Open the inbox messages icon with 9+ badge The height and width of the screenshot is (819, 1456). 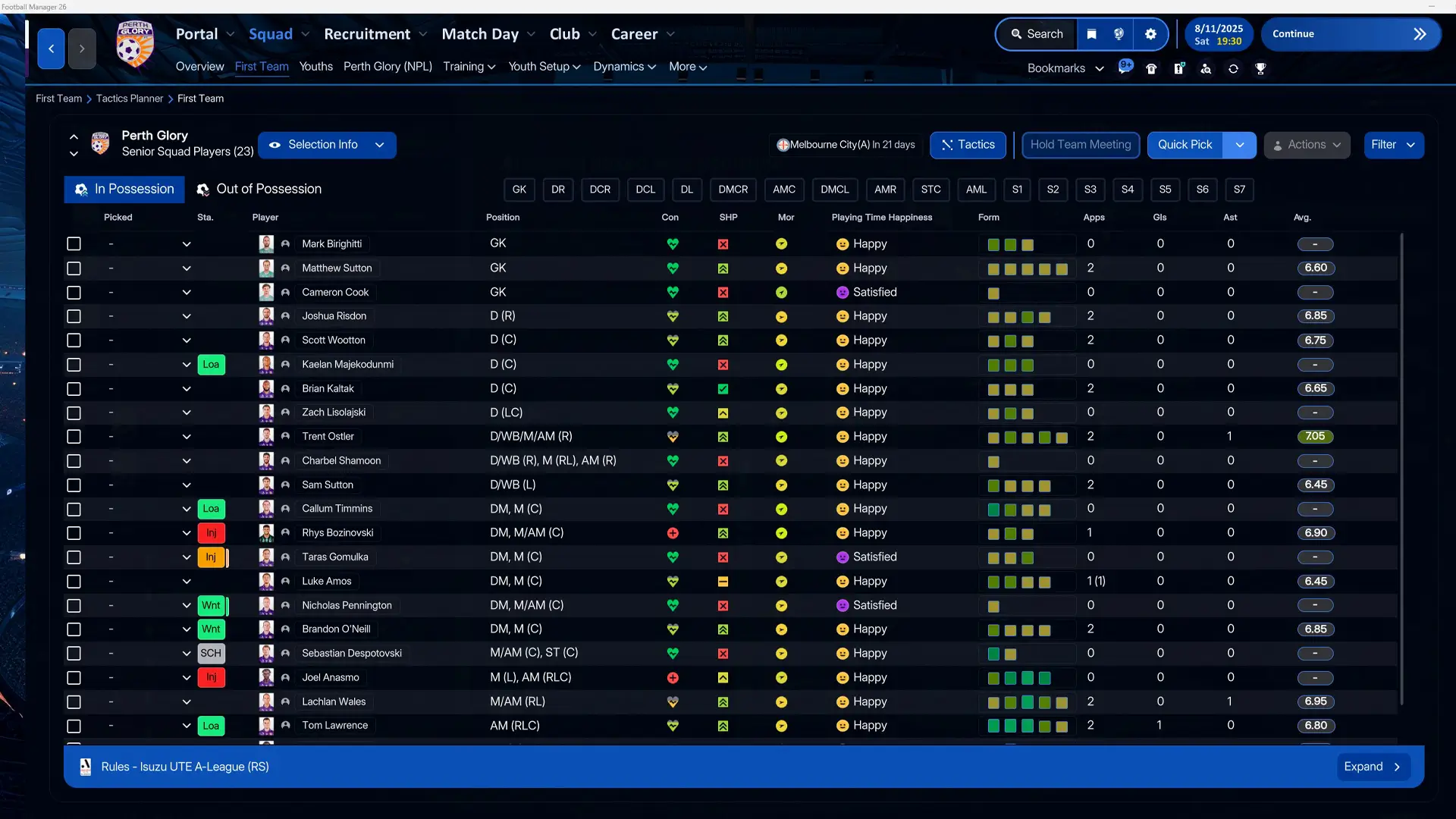click(1125, 67)
